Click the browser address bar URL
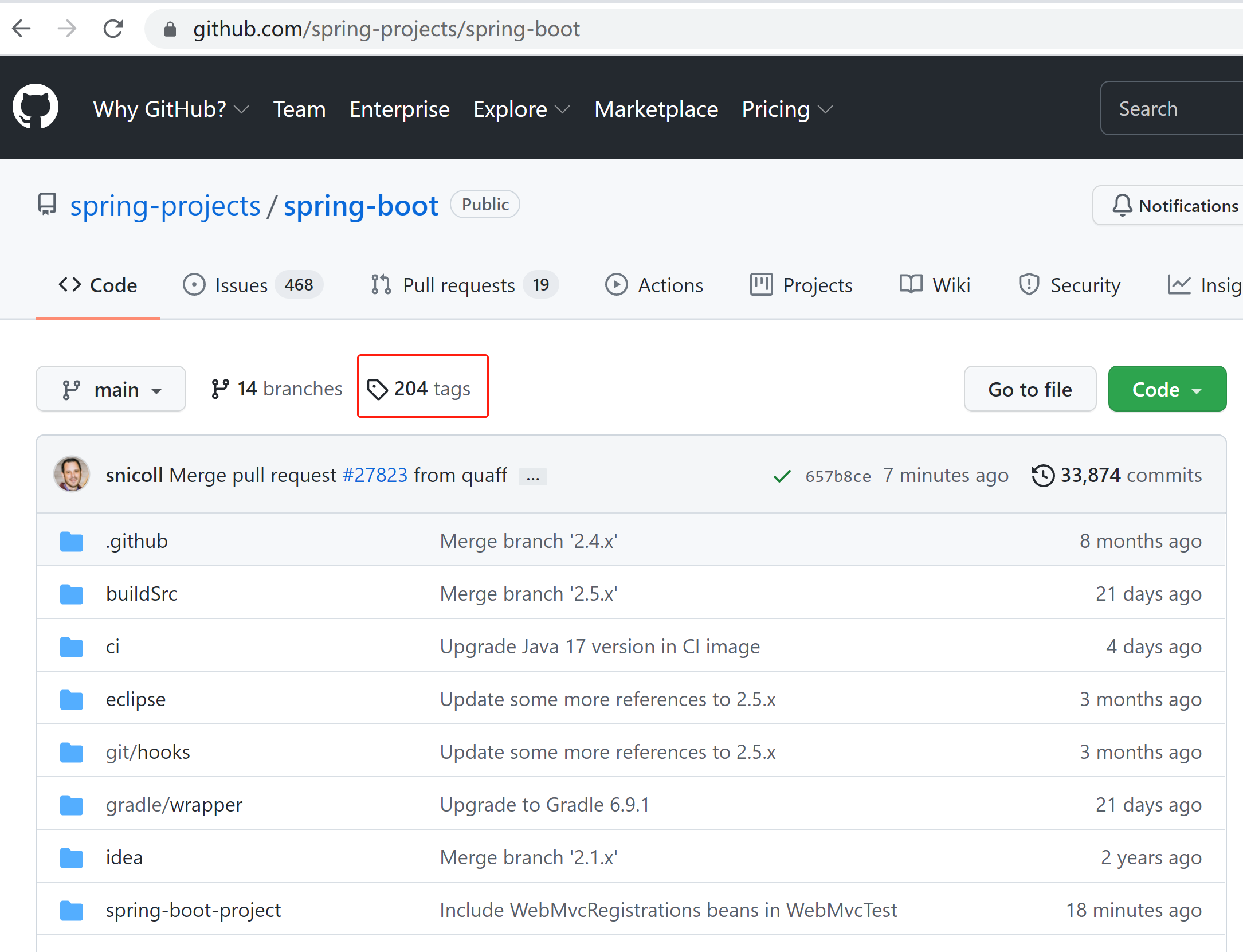The image size is (1243, 952). tap(386, 29)
